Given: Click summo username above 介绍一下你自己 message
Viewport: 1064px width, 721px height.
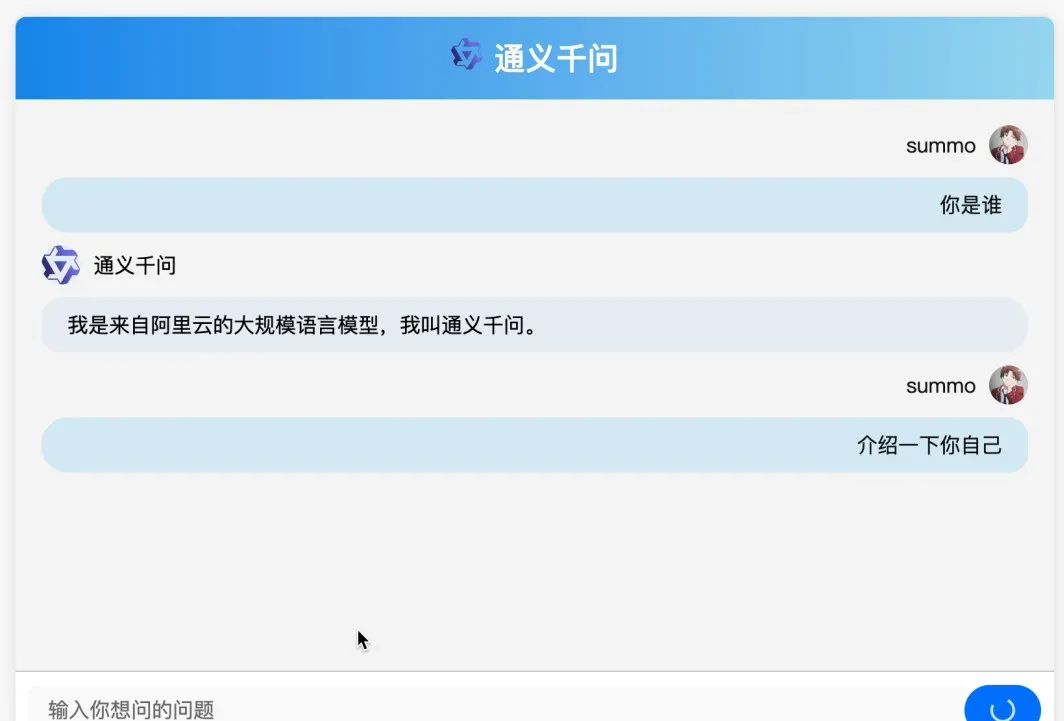Looking at the screenshot, I should click(x=940, y=386).
